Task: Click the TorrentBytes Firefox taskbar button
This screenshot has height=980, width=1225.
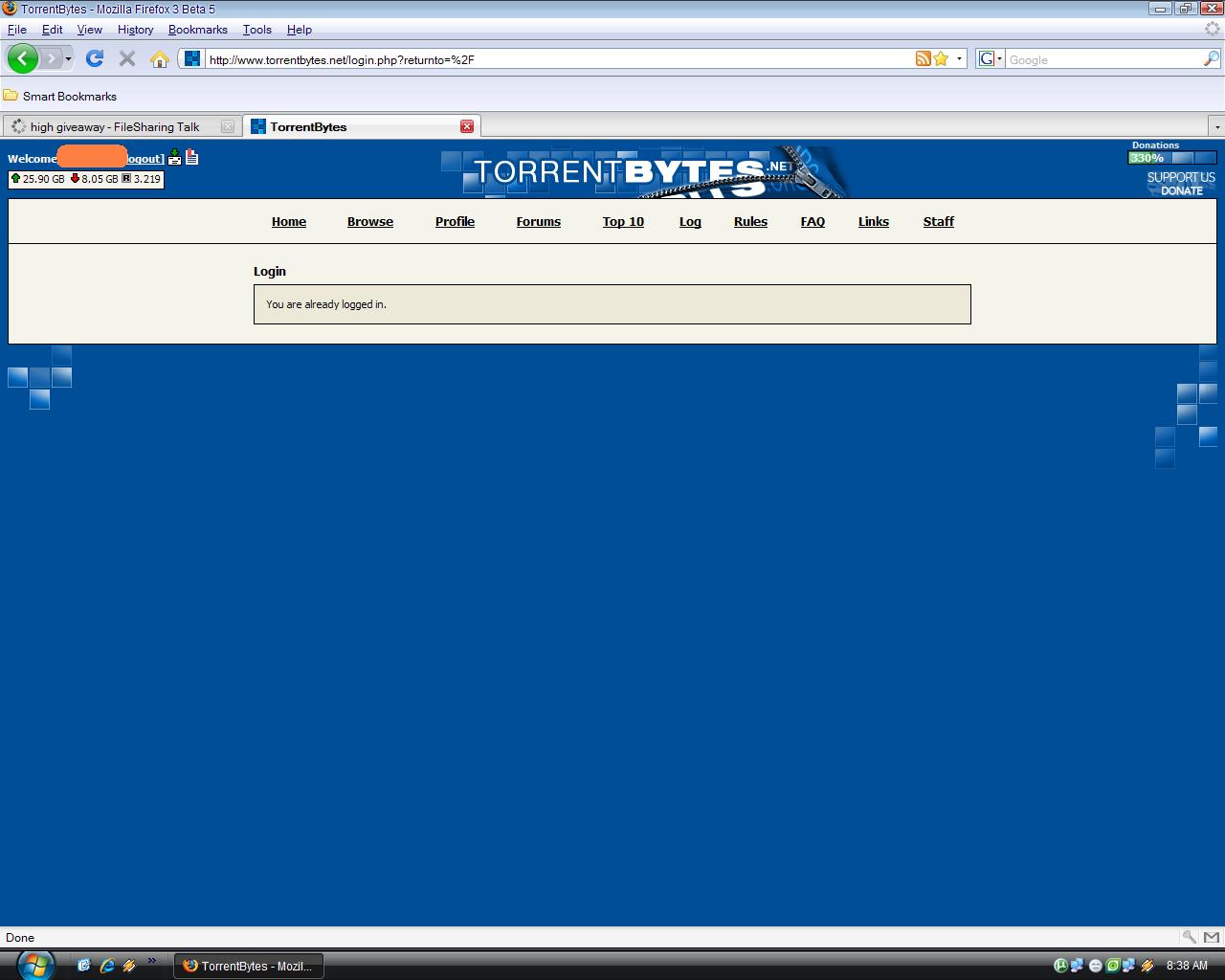Action: pyautogui.click(x=249, y=966)
